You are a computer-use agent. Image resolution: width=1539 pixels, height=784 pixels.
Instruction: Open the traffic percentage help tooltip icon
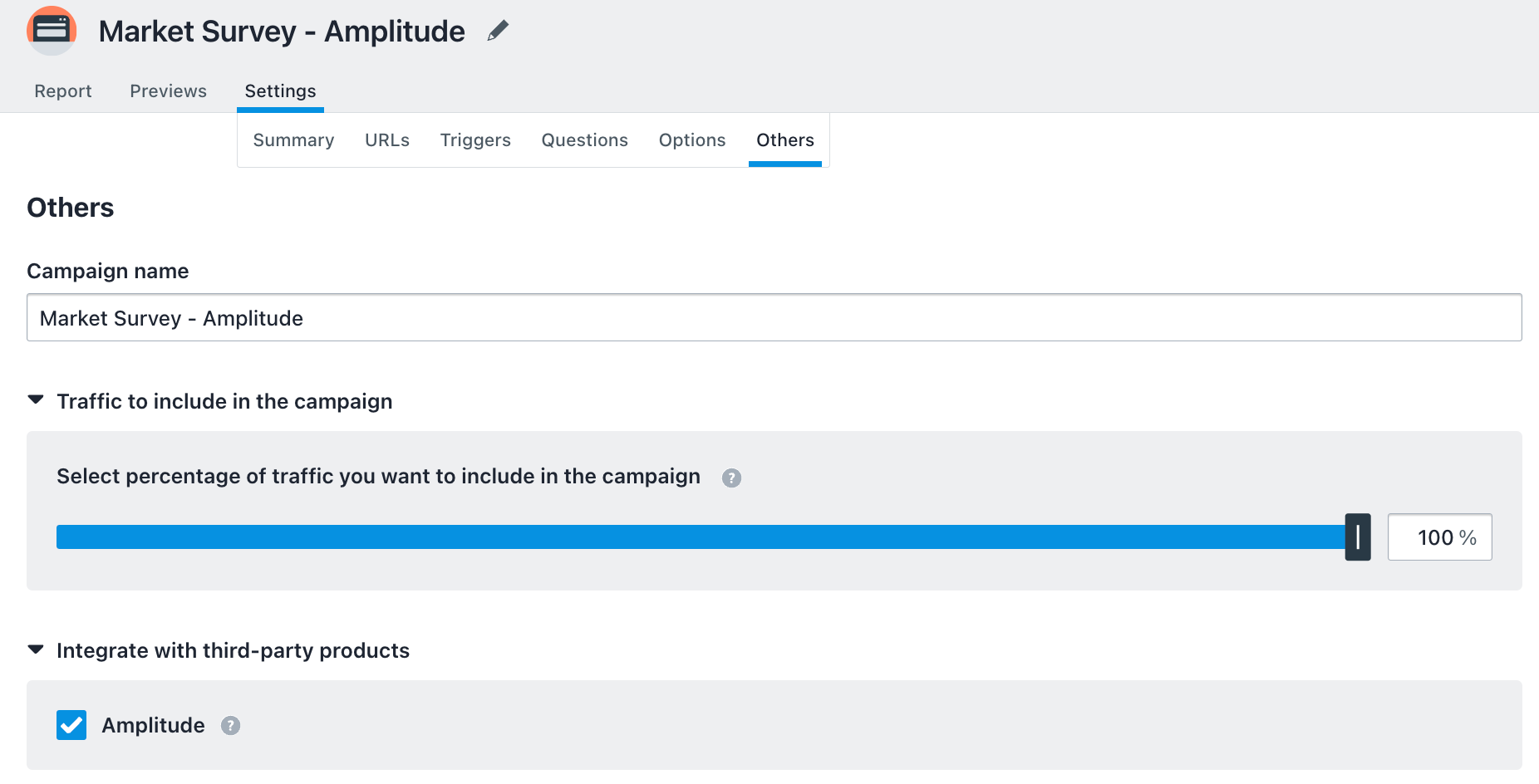click(731, 478)
